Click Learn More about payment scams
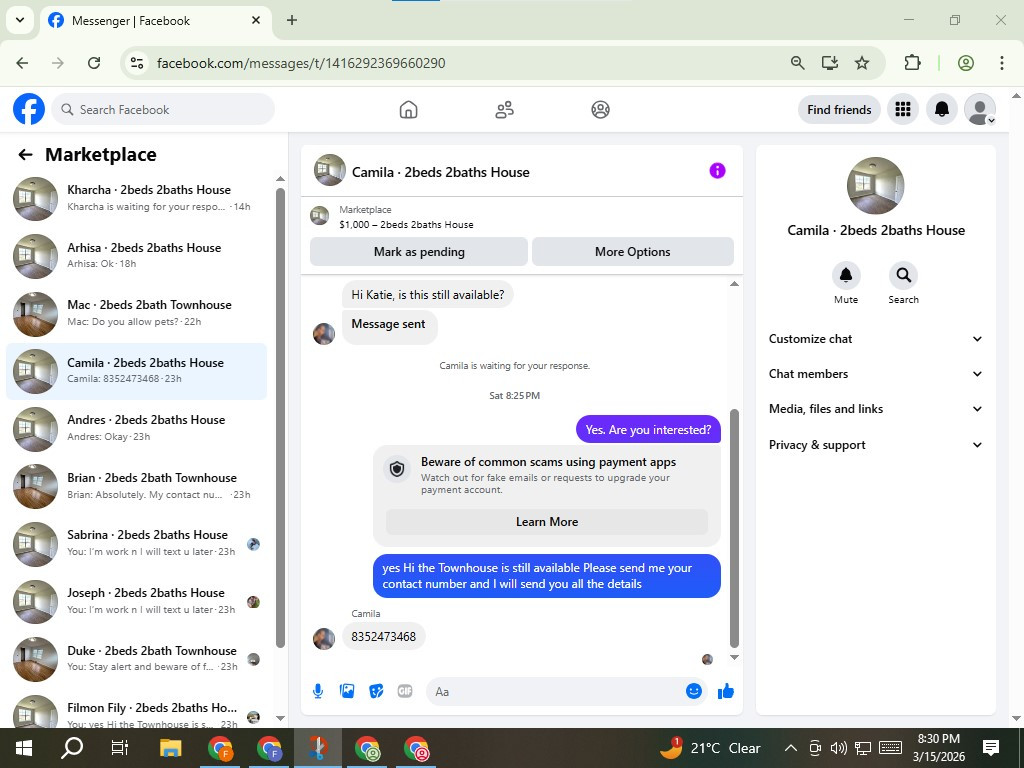 547,522
